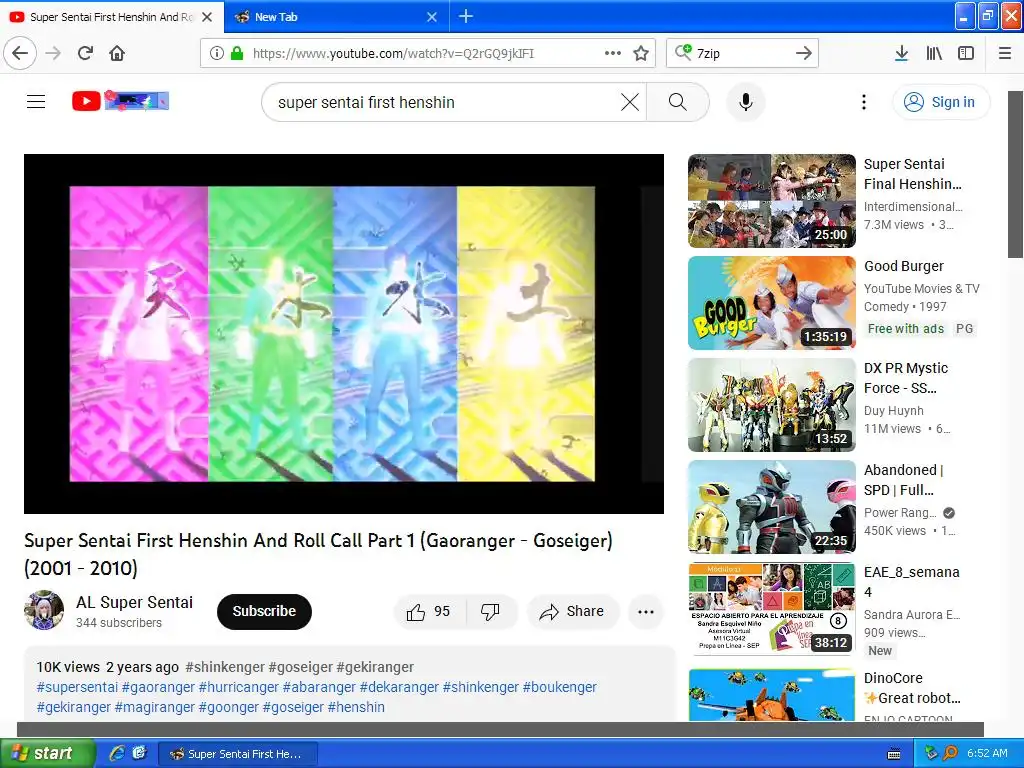Click the YouTube logo

click(x=120, y=101)
